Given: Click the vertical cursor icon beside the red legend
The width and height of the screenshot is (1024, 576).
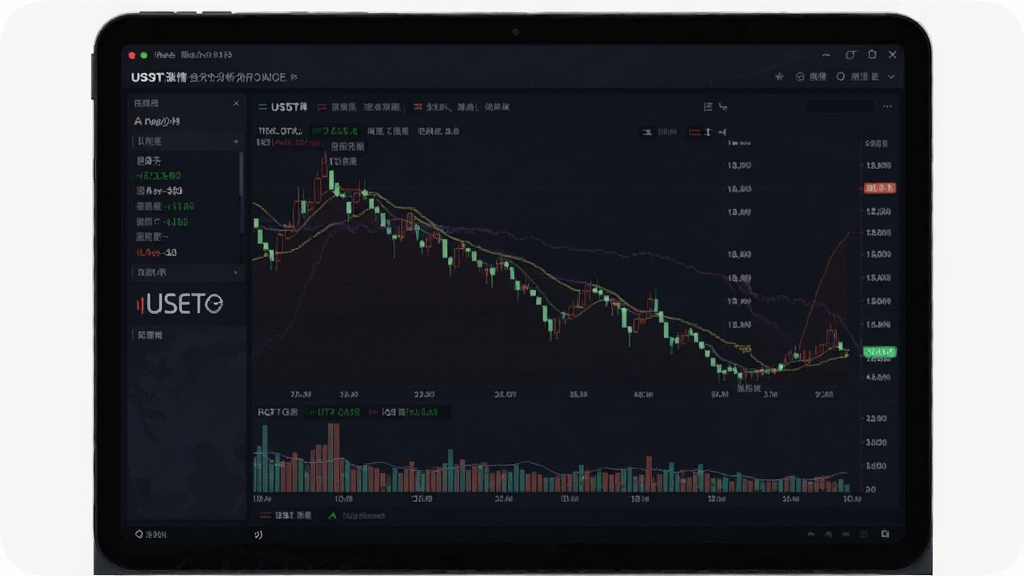Looking at the screenshot, I should (708, 132).
